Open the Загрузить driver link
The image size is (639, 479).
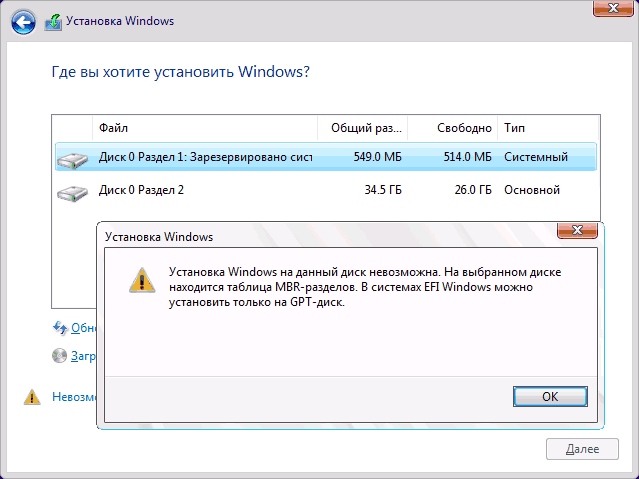tap(83, 355)
